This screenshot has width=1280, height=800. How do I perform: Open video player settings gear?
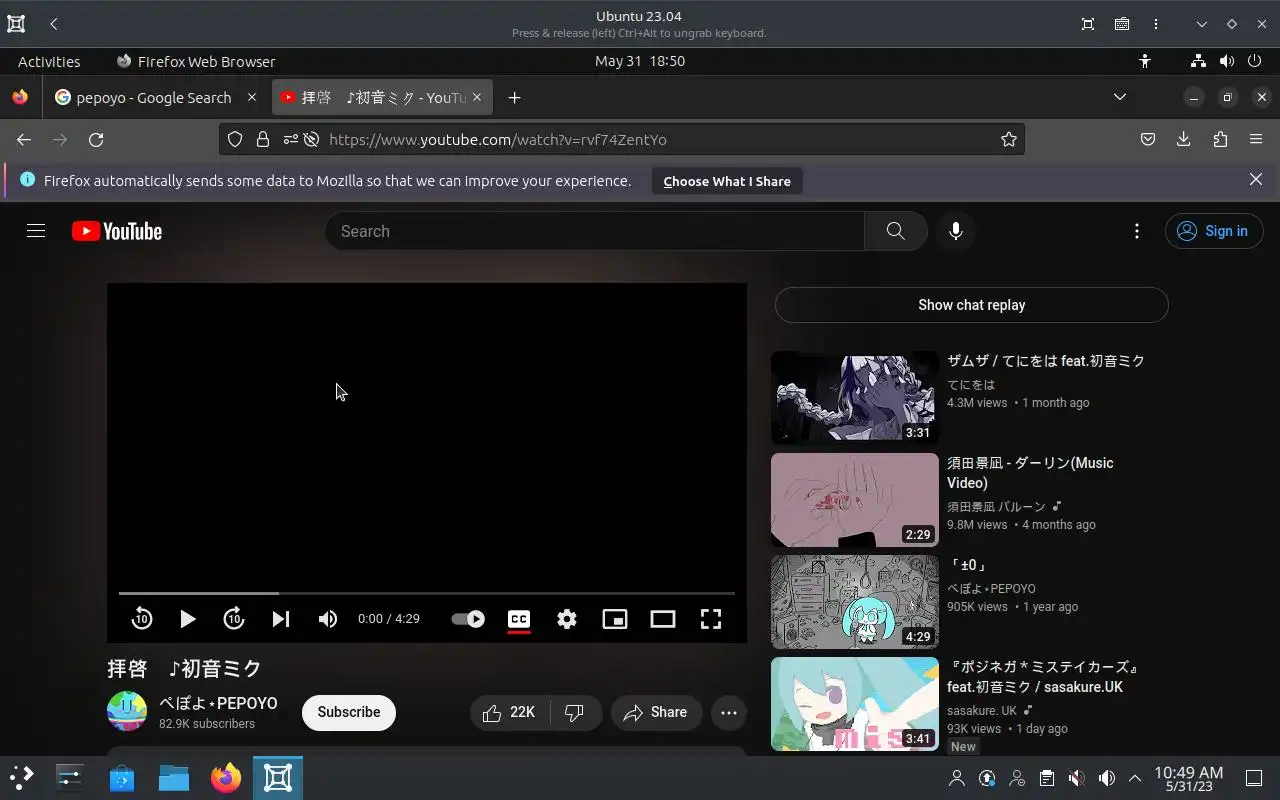click(x=567, y=619)
